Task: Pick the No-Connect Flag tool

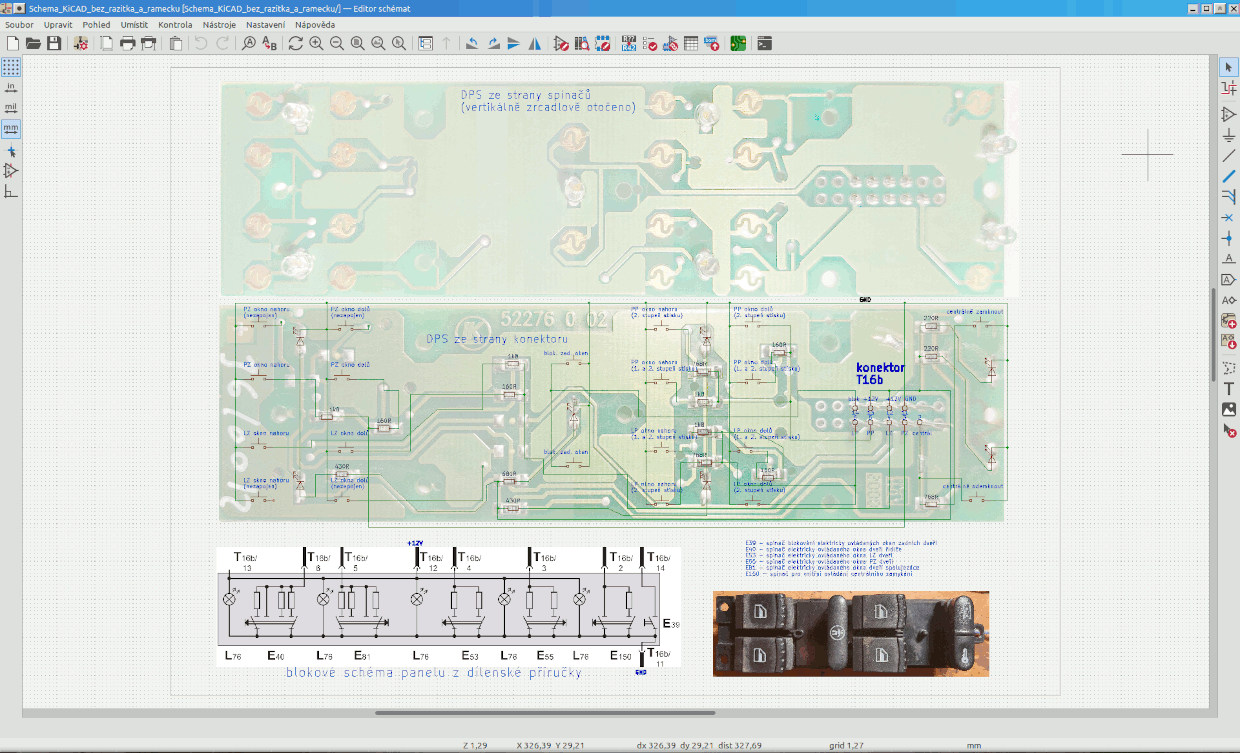Action: [x=1229, y=218]
